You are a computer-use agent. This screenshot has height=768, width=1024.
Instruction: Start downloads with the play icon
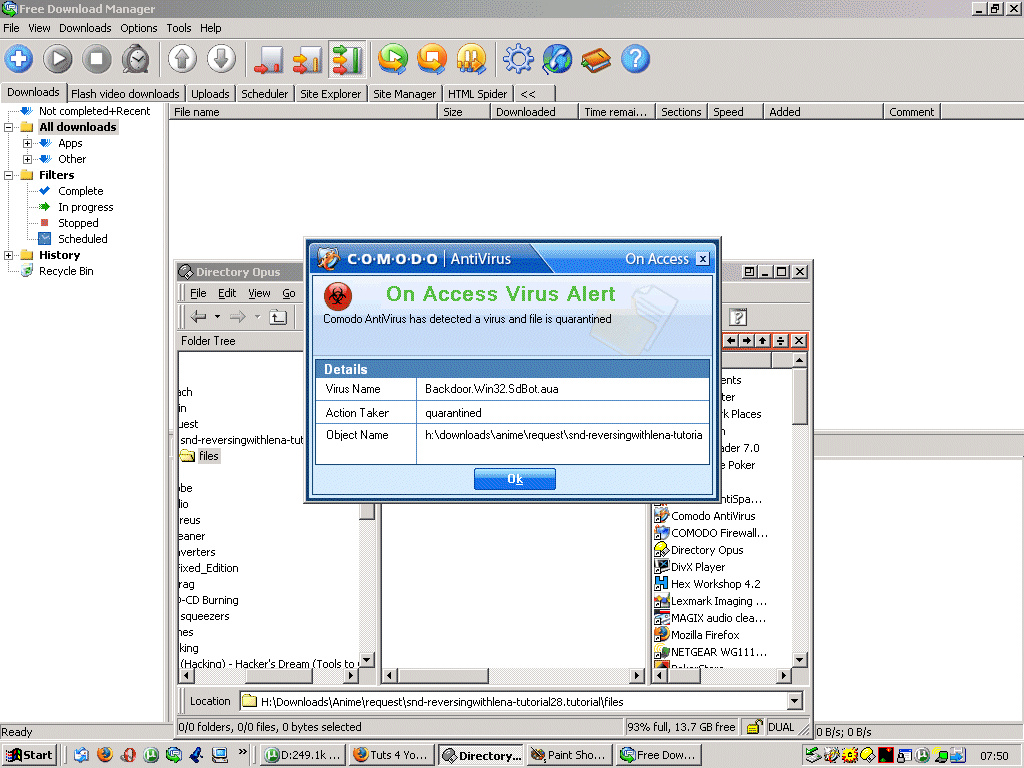click(x=58, y=59)
